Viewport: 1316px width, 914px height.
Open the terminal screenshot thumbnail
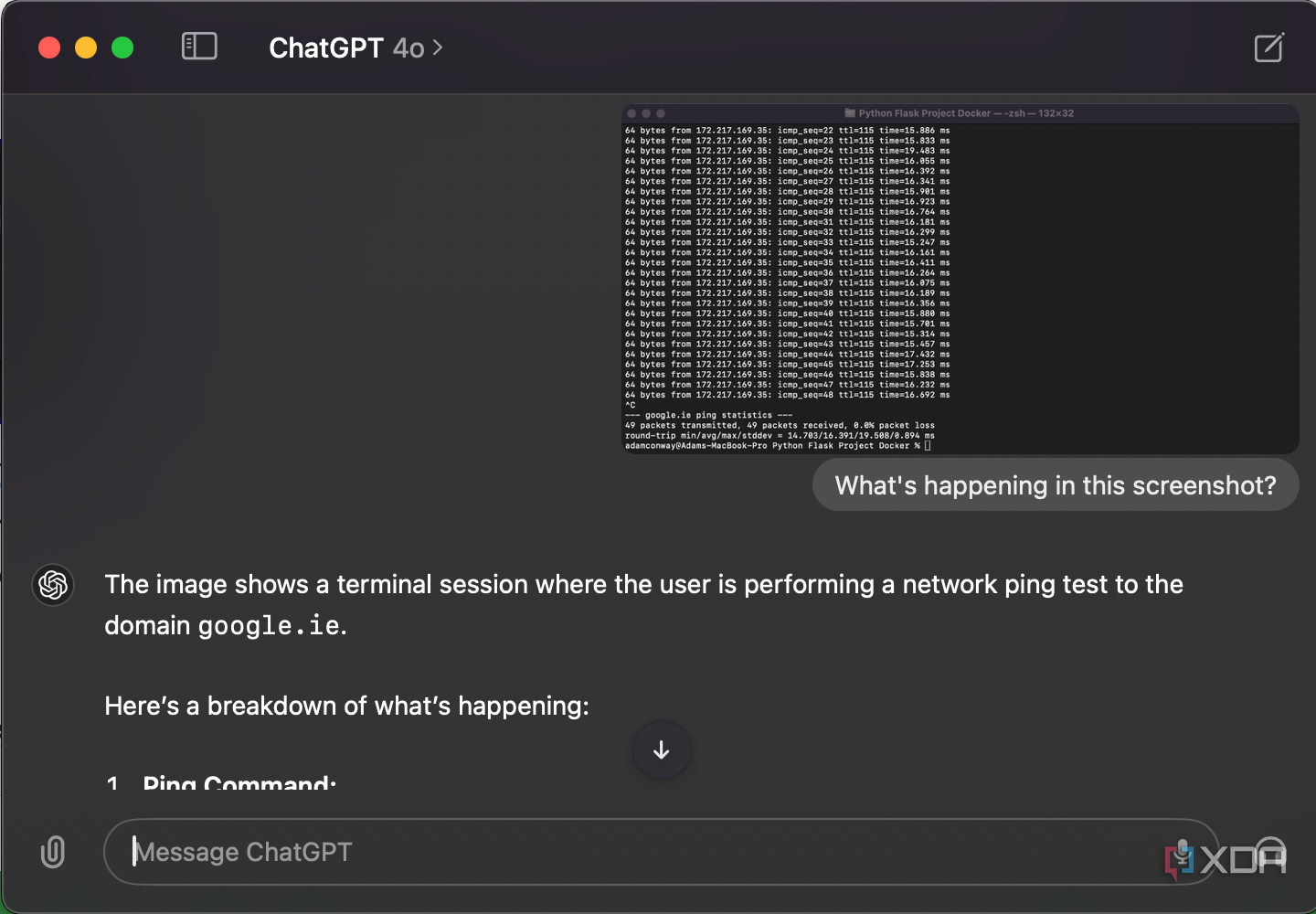click(x=958, y=279)
